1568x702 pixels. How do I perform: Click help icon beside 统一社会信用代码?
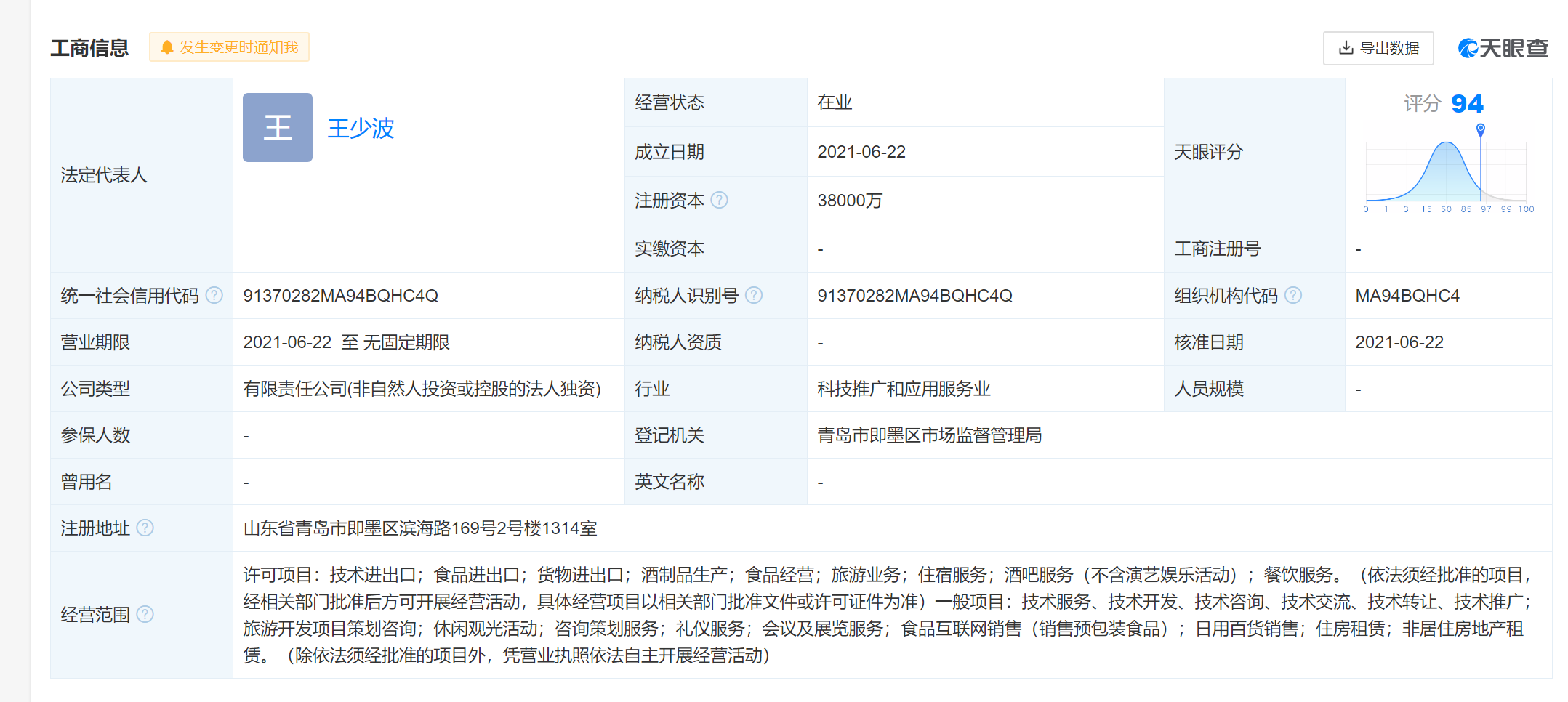tap(214, 295)
